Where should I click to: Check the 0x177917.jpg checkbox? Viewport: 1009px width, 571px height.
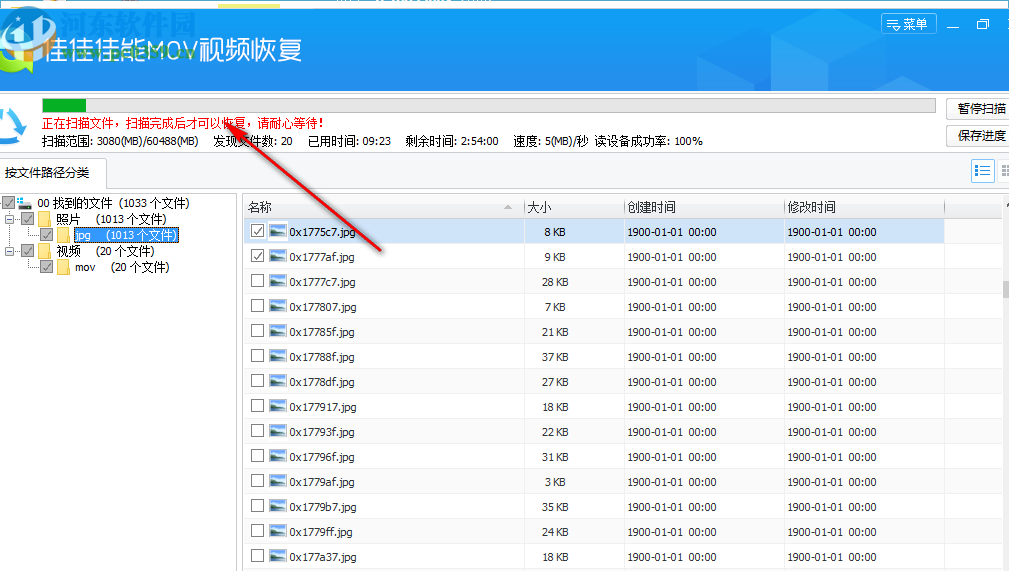tap(257, 406)
